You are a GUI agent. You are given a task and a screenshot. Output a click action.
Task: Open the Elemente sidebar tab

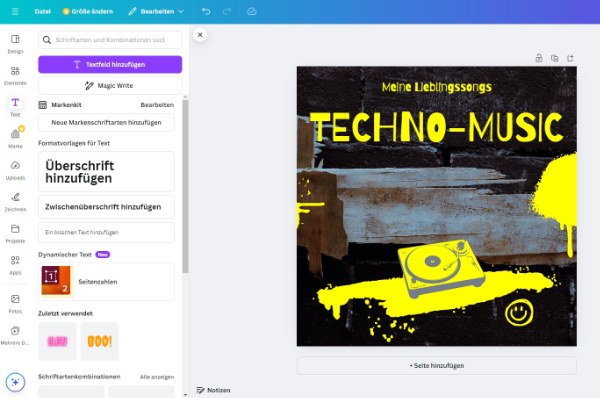point(15,75)
